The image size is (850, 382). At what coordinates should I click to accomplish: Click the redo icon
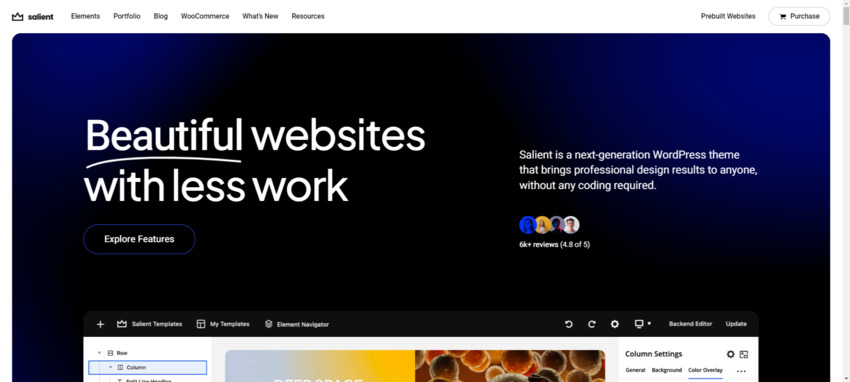coord(592,324)
